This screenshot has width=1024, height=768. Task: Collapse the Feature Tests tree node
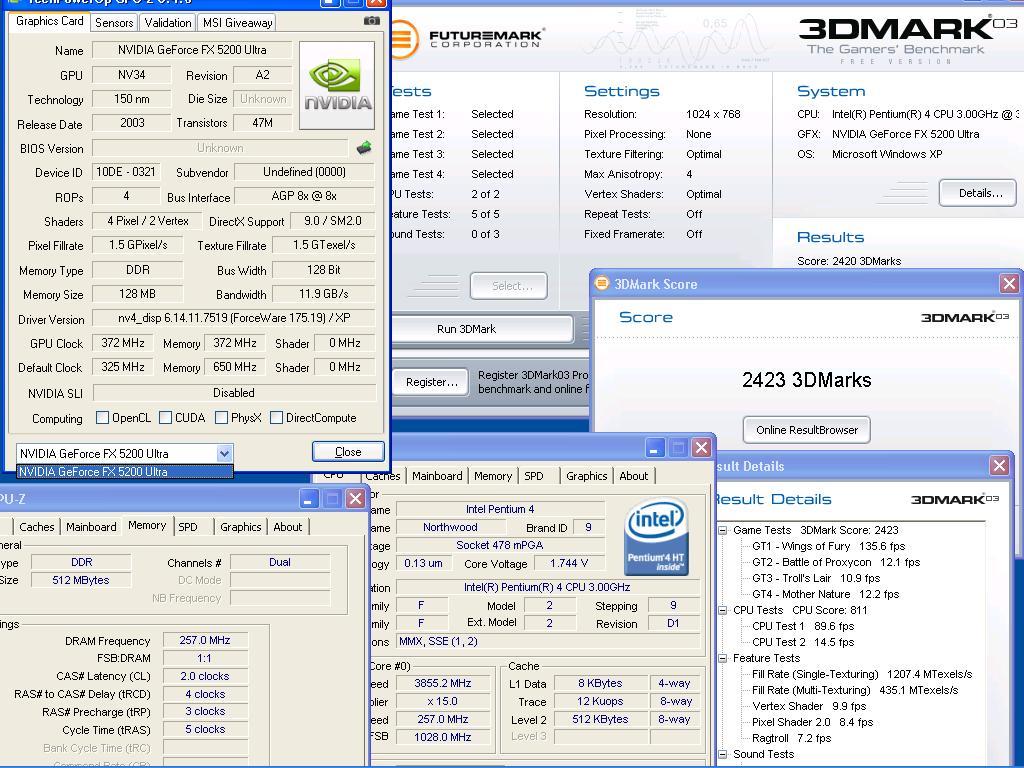(723, 658)
